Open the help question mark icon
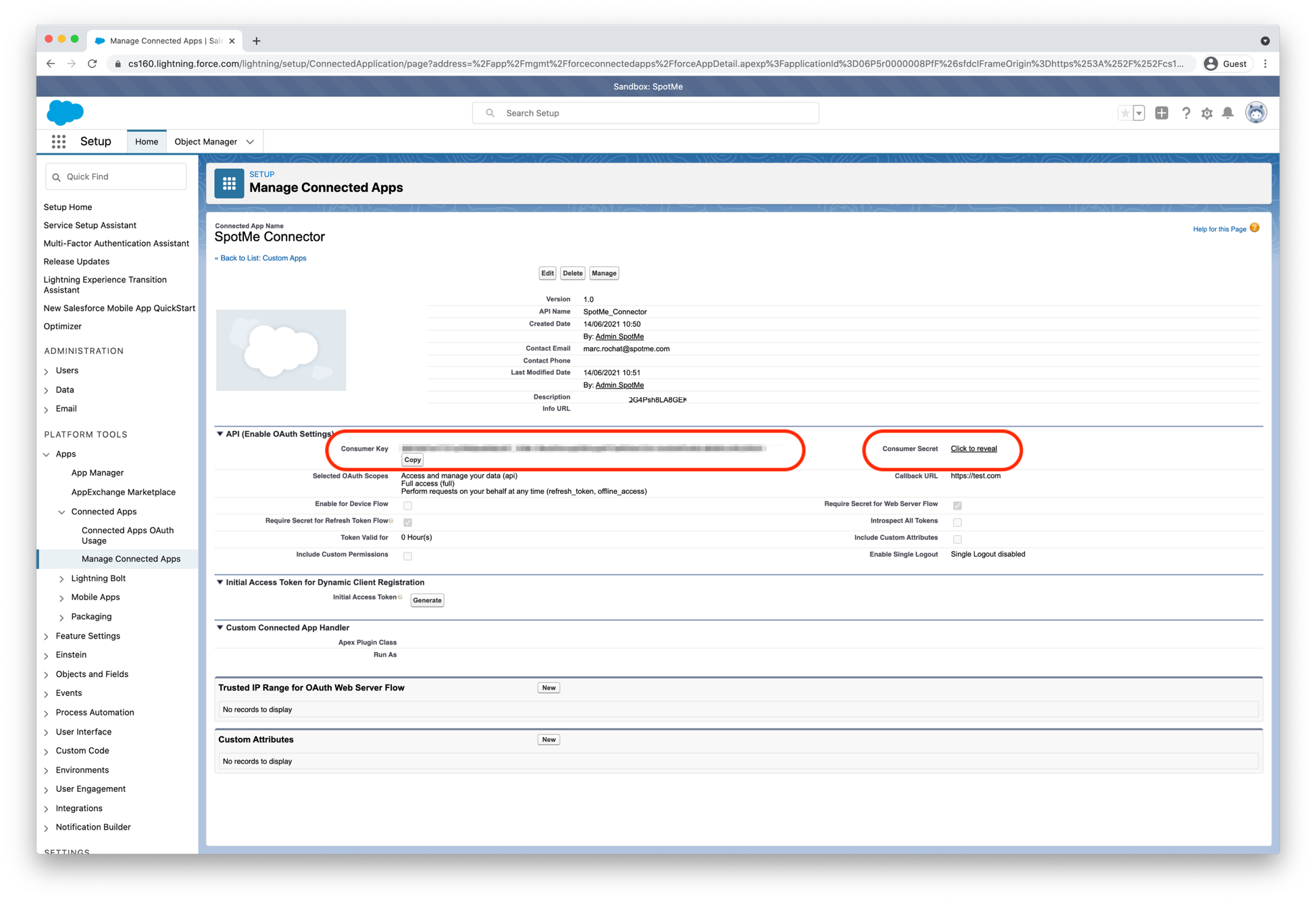Image resolution: width=1316 pixels, height=902 pixels. 1186,113
